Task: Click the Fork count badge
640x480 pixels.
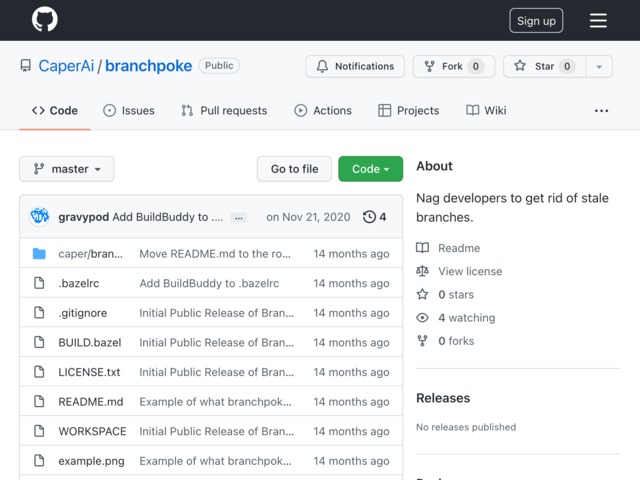Action: click(x=476, y=66)
